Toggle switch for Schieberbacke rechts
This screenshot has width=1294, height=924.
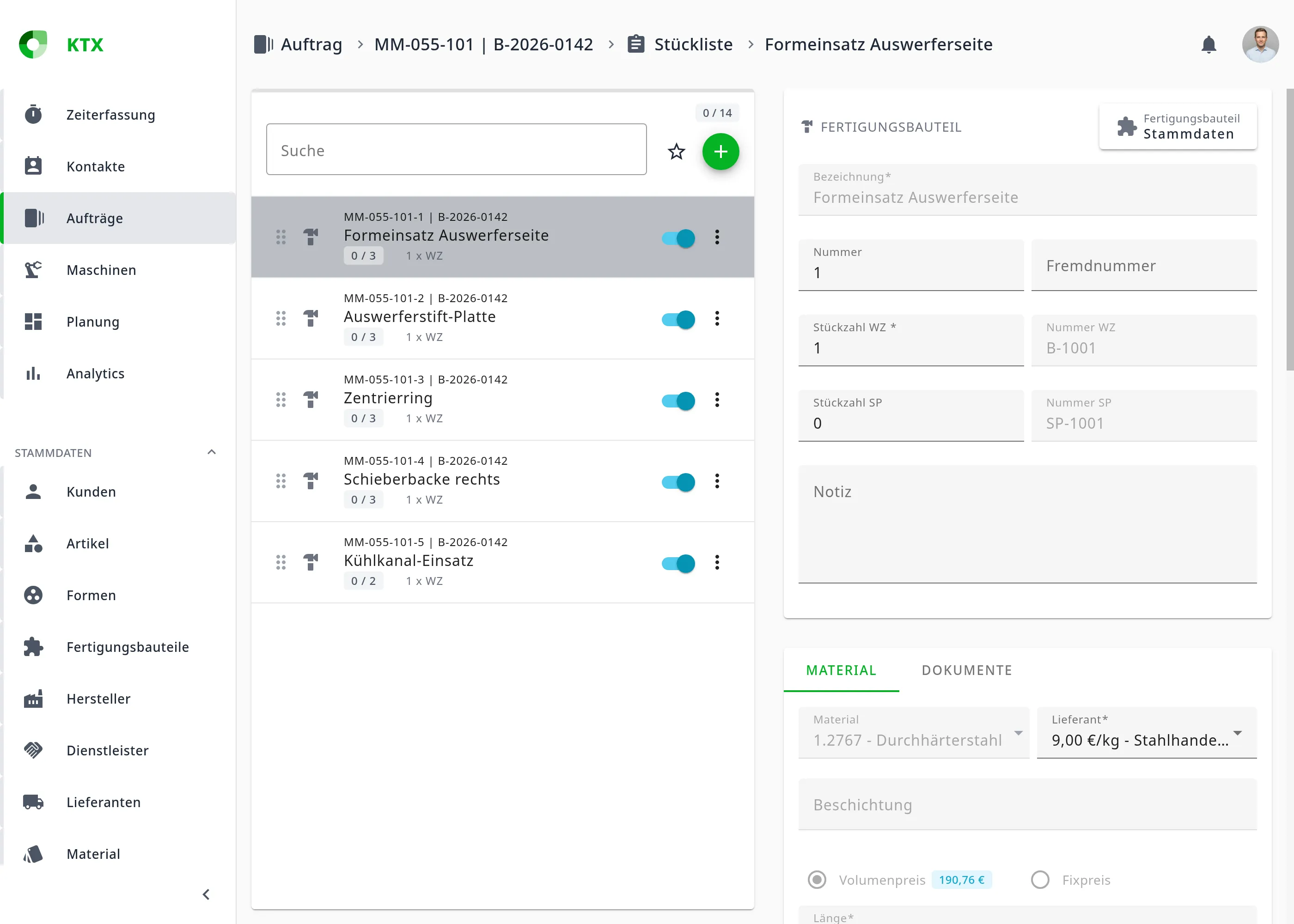coord(678,482)
